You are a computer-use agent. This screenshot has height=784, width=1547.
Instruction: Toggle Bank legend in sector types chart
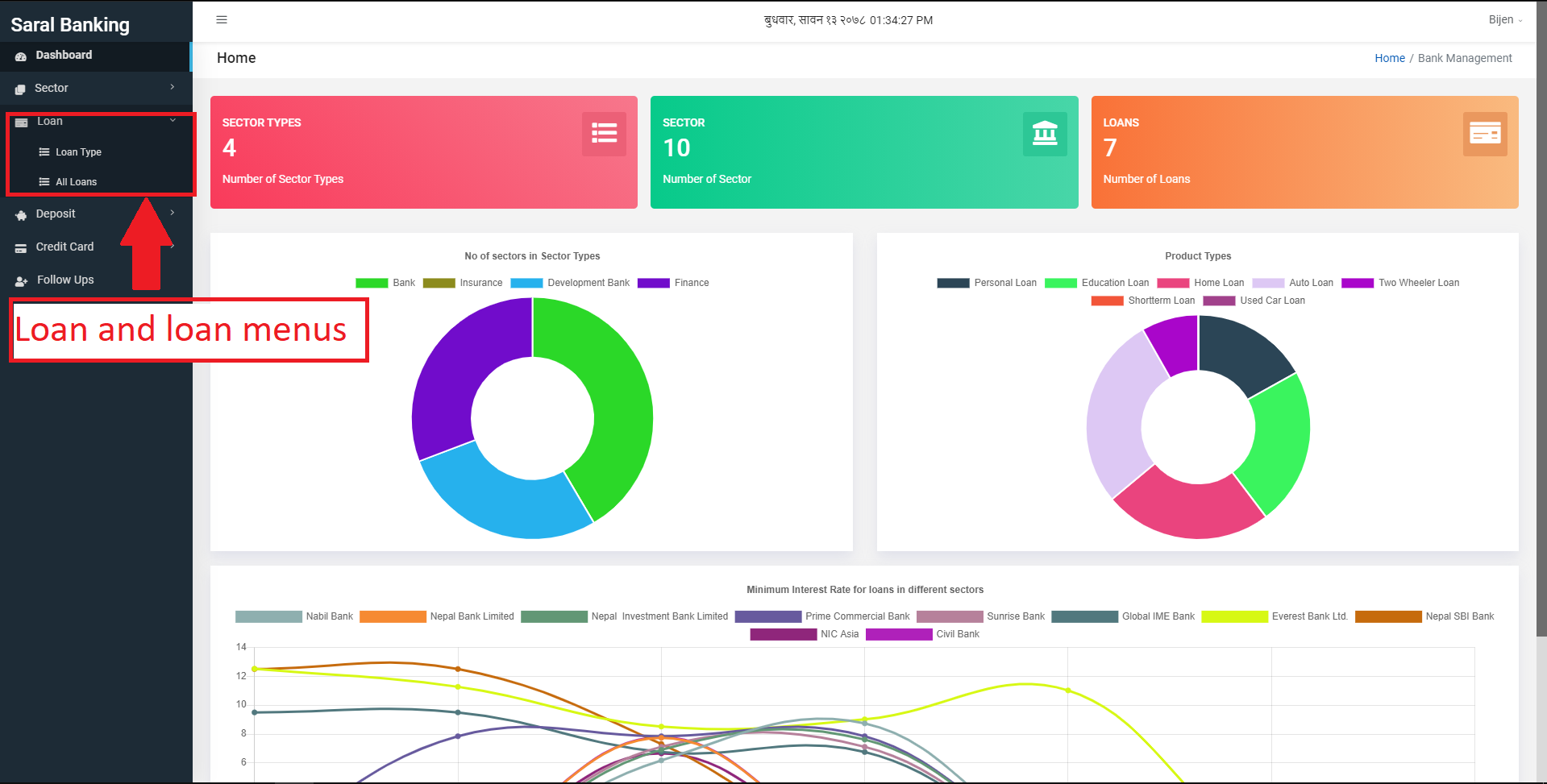385,283
